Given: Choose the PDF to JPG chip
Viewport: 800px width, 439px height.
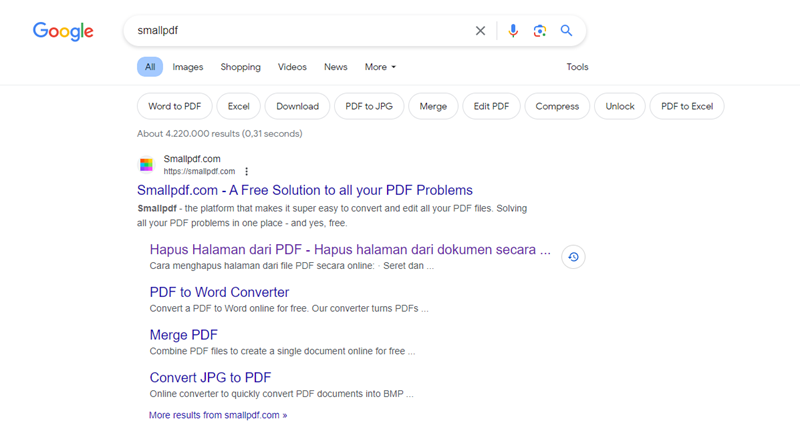Looking at the screenshot, I should point(369,106).
